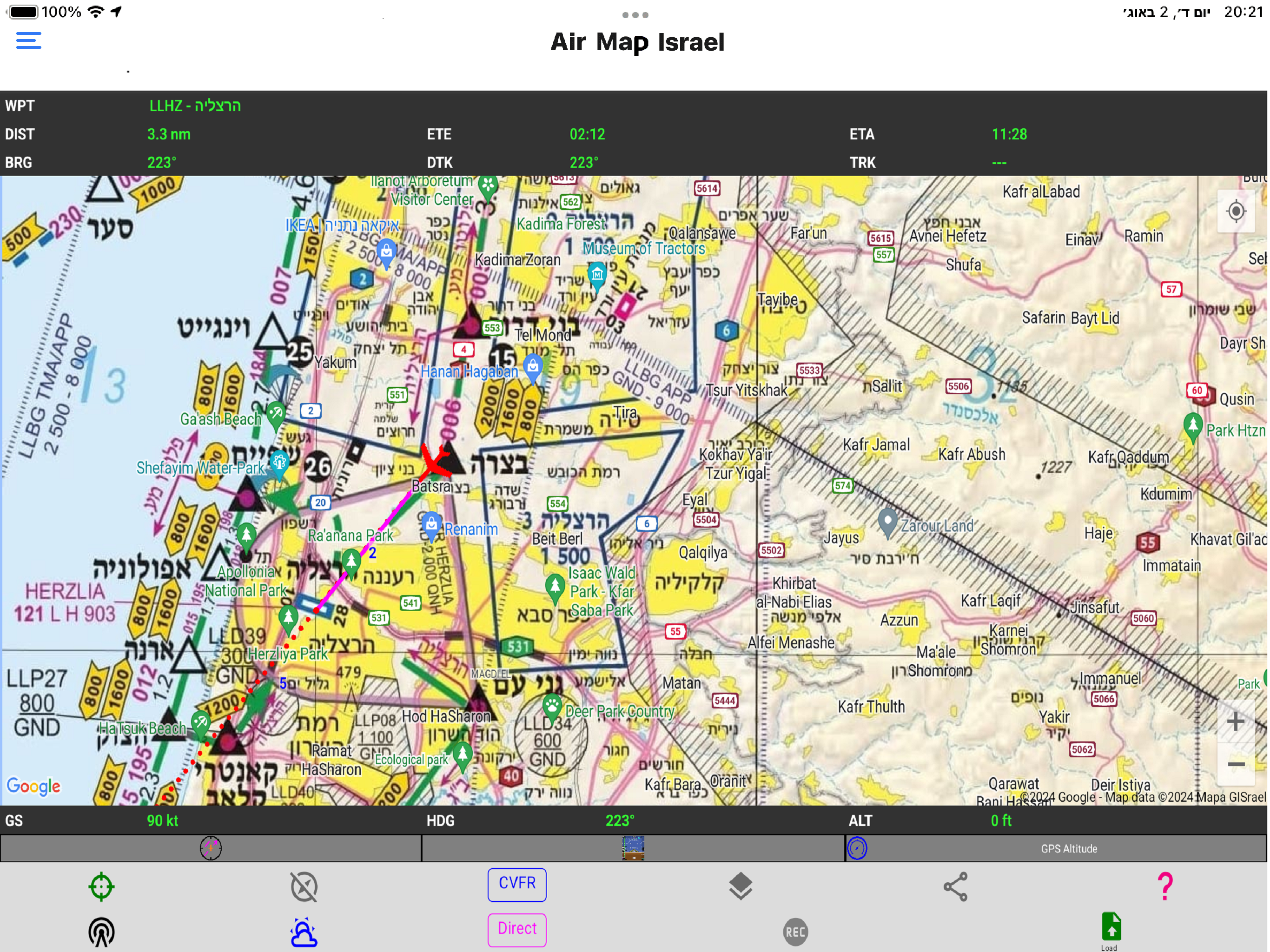Tap the ETA value 11:28
This screenshot has width=1270, height=952.
tap(1009, 134)
